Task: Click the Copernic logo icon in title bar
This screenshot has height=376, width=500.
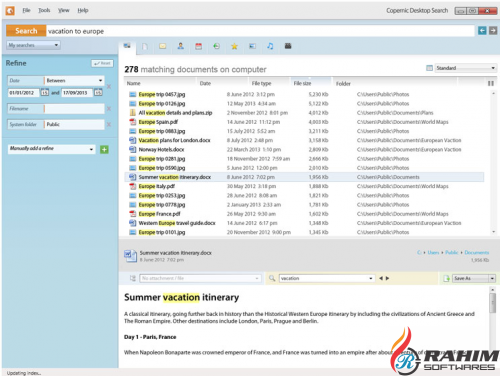Action: [10, 11]
